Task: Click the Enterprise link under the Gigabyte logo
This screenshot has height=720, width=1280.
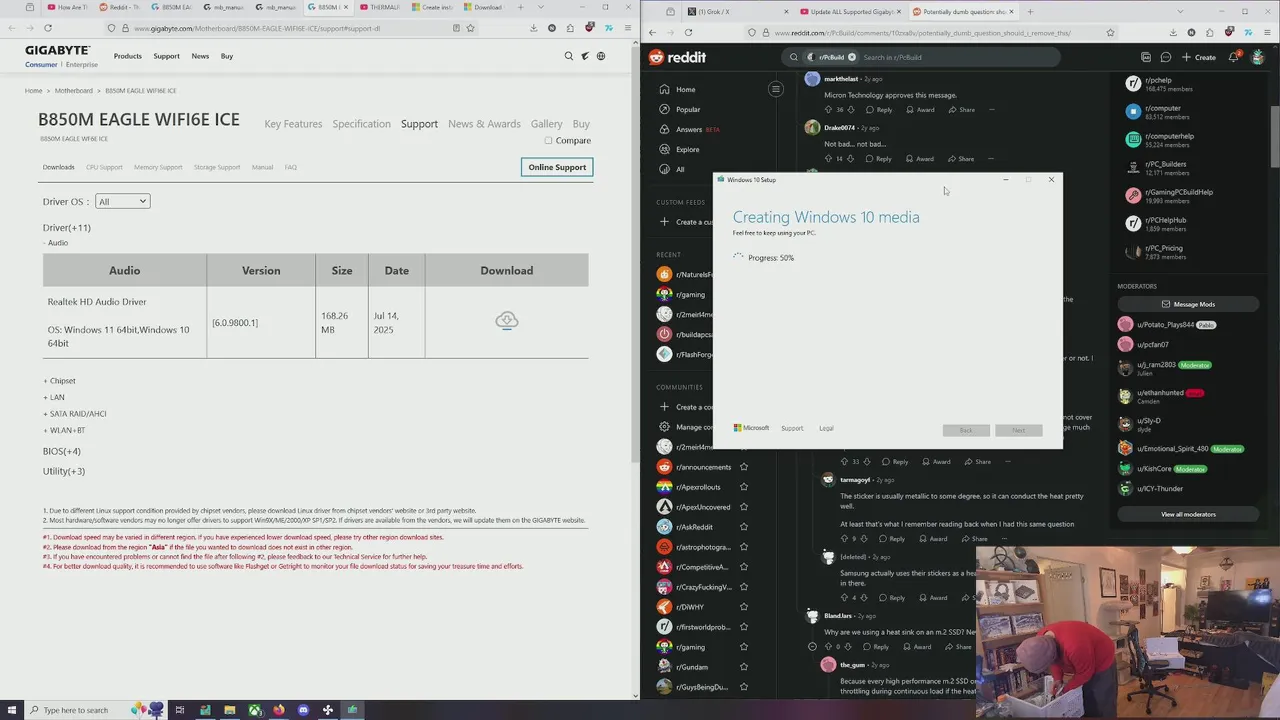Action: pyautogui.click(x=81, y=65)
